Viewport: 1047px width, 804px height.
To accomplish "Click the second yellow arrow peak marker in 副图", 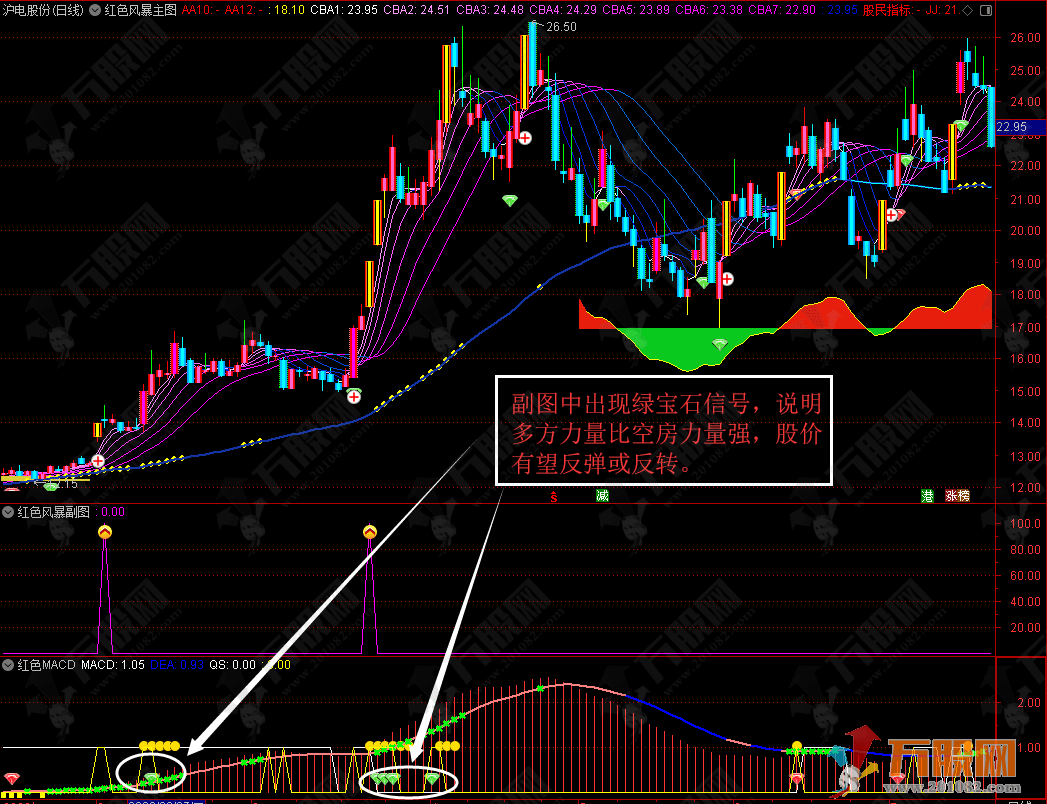I will coord(370,532).
